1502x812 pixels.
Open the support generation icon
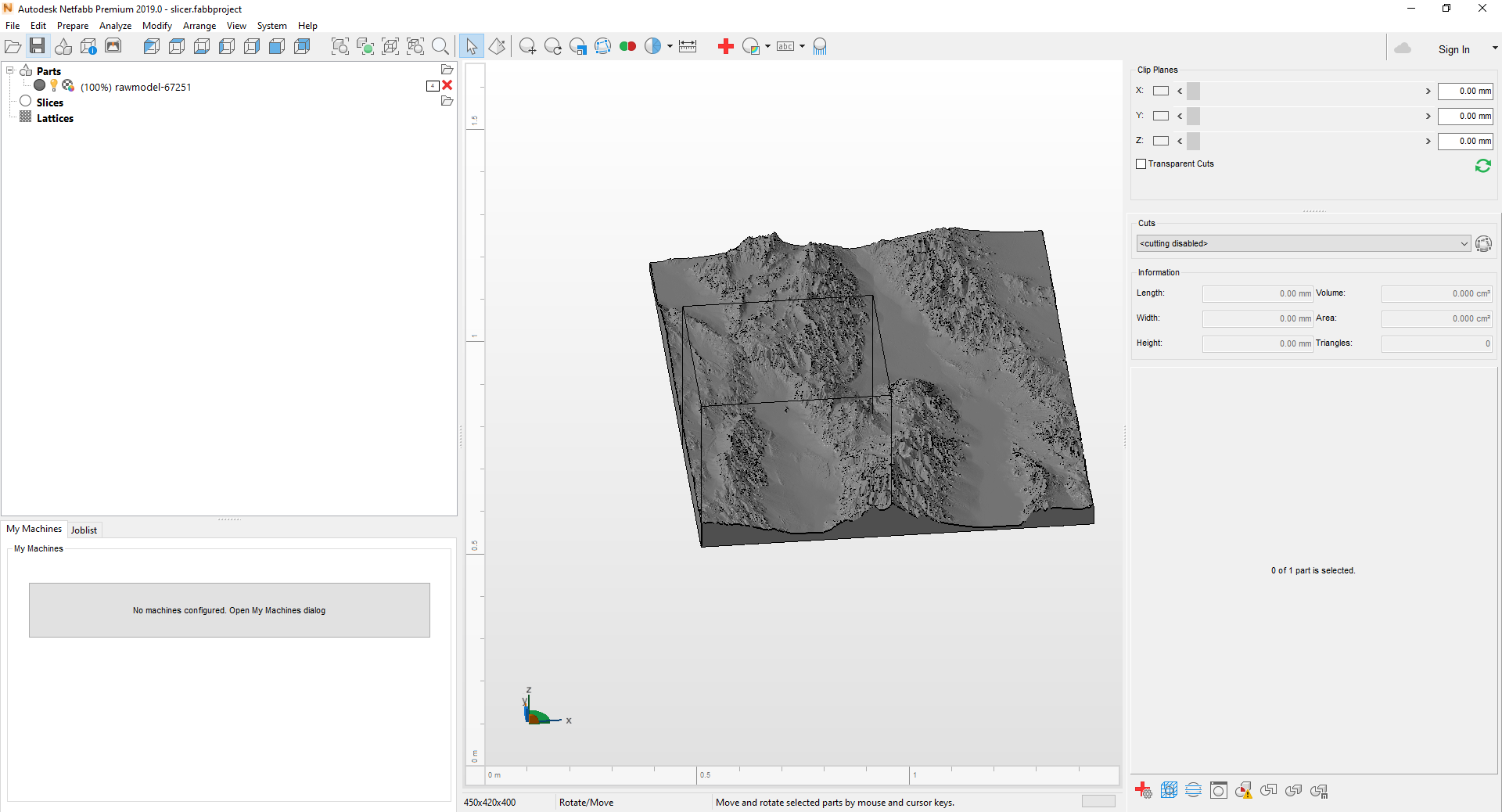pos(820,47)
